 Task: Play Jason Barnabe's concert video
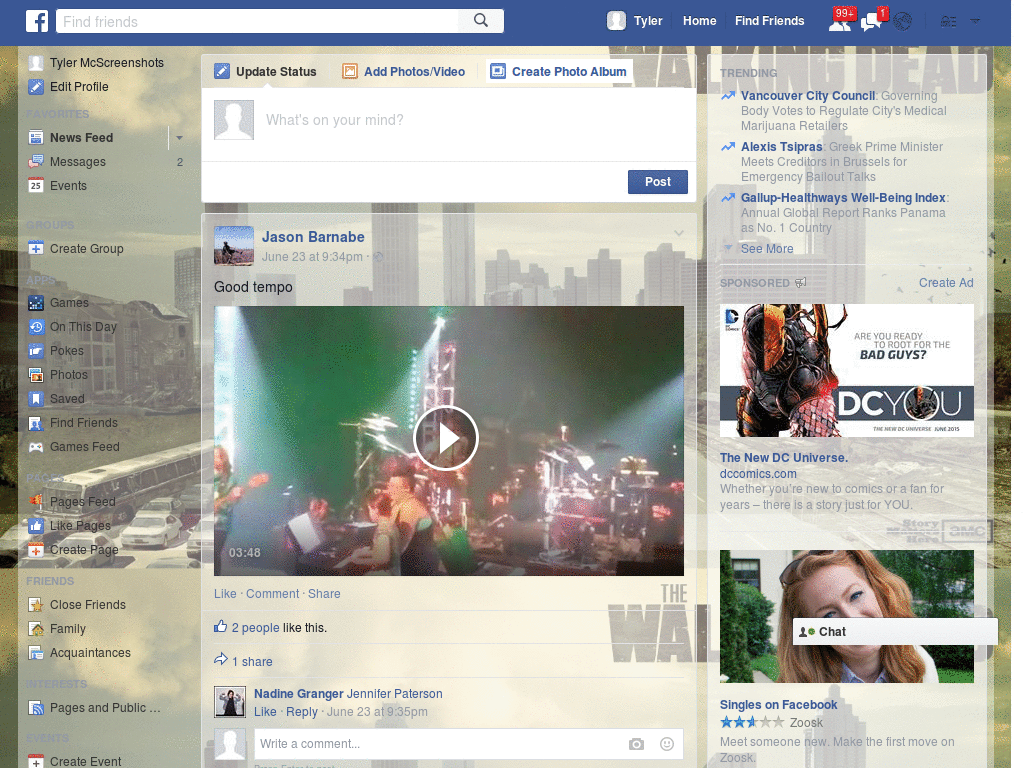pos(447,438)
